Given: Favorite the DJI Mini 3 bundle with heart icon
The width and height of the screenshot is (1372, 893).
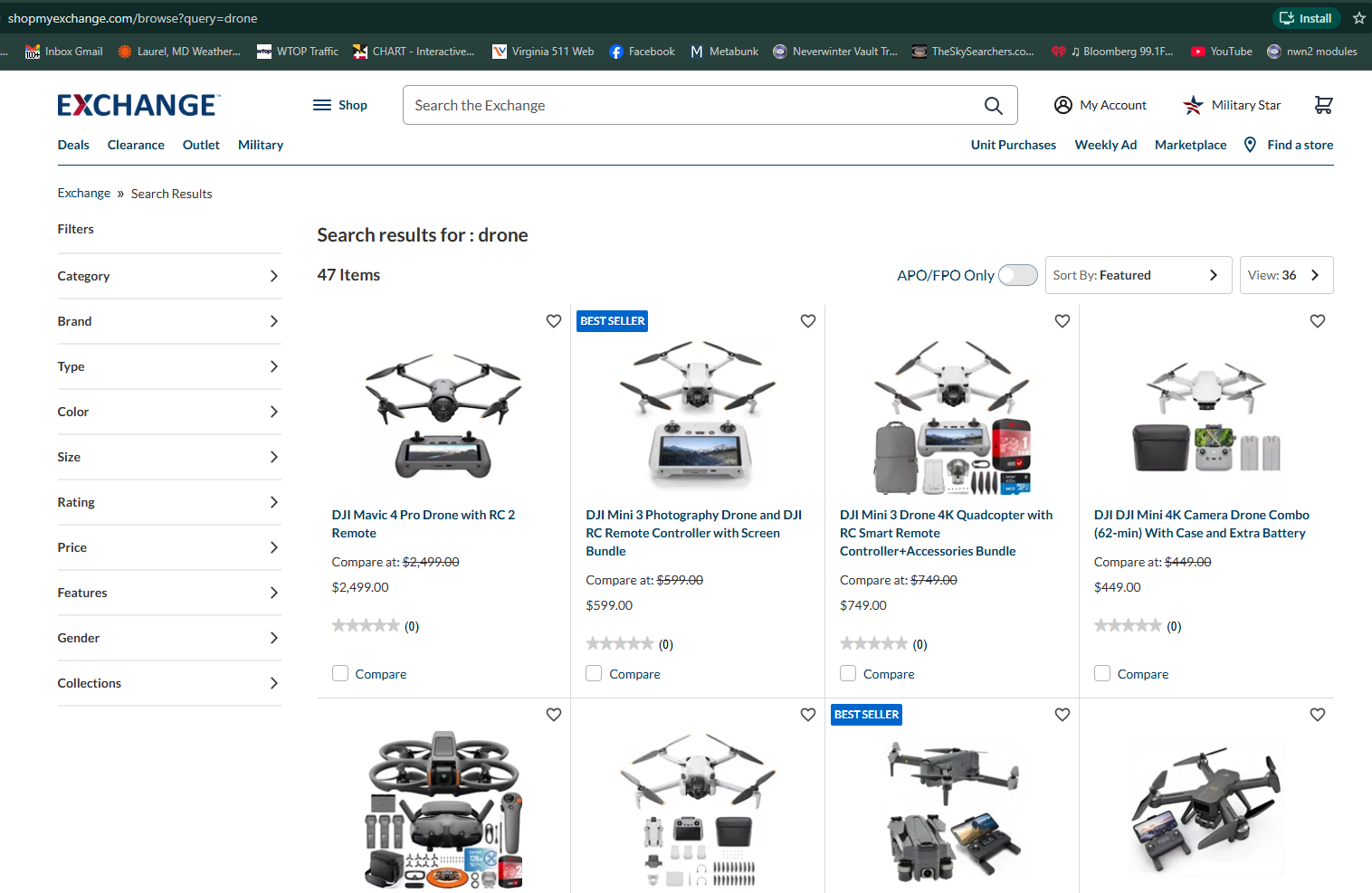Looking at the screenshot, I should (807, 320).
